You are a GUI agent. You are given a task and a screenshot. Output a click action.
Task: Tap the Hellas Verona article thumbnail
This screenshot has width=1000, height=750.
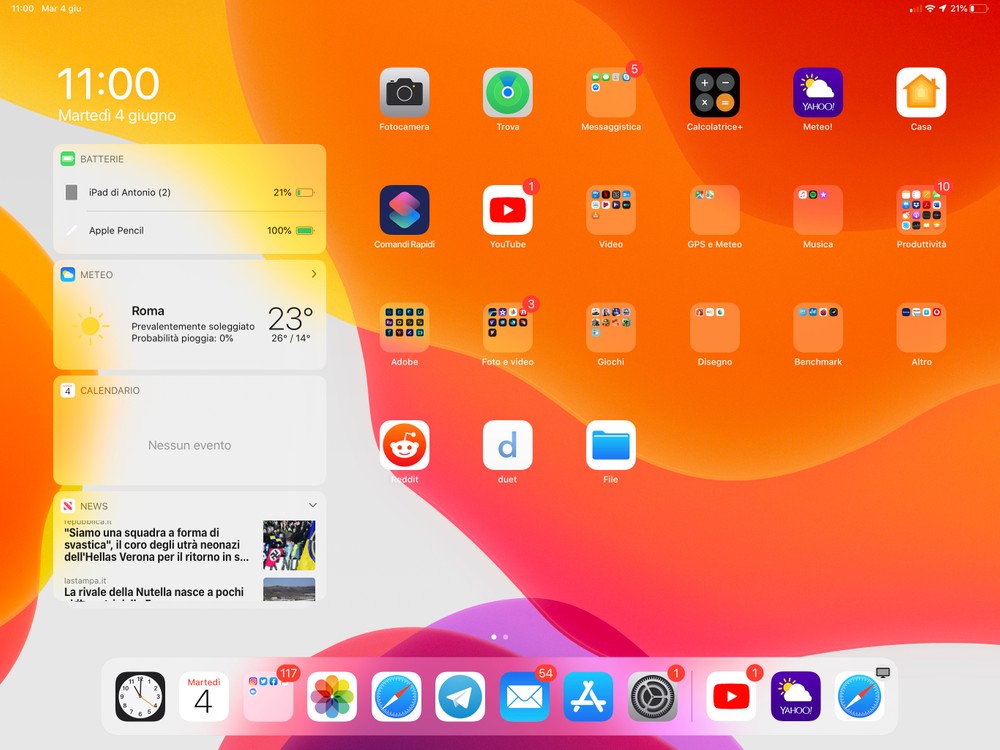coord(290,545)
